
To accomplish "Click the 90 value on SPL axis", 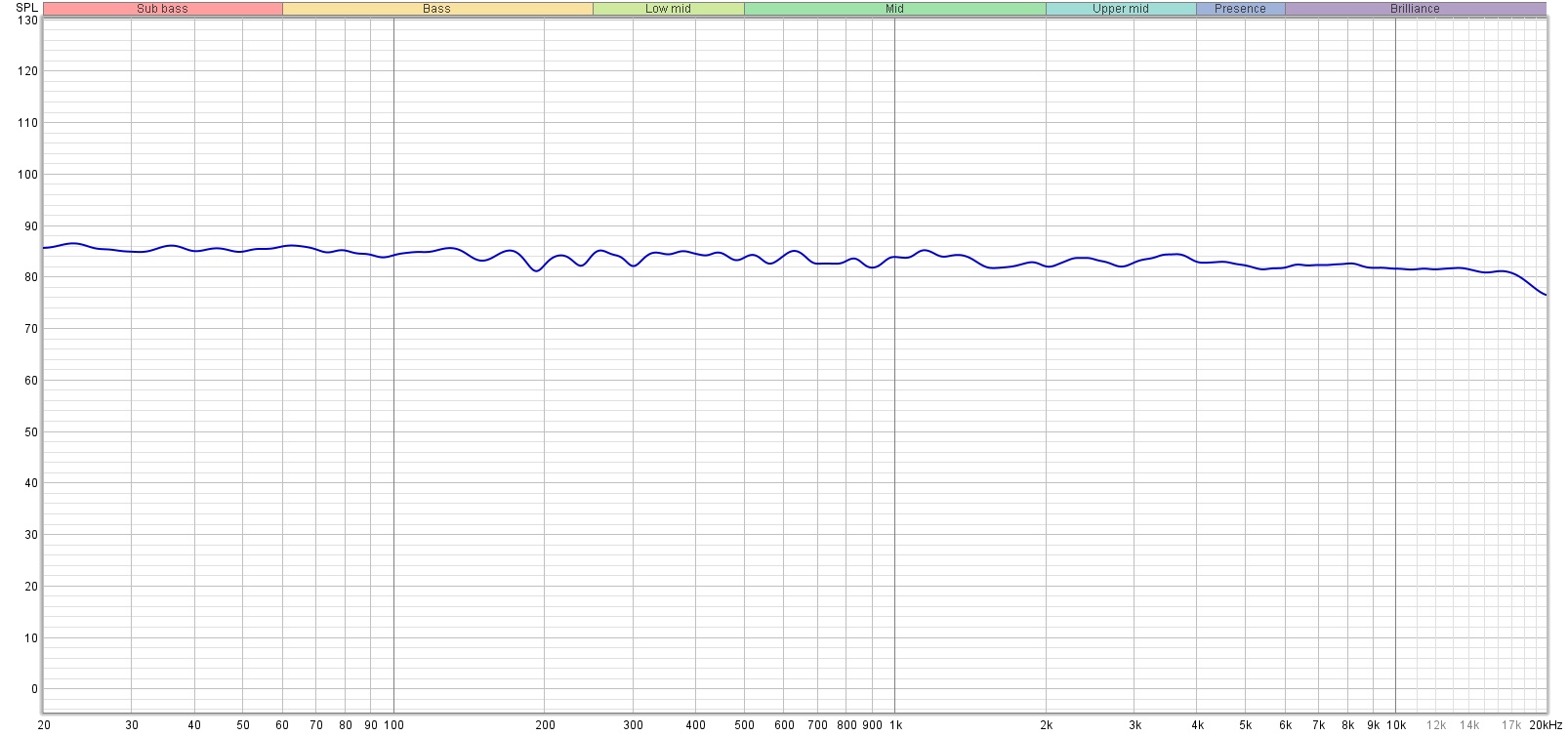I will coord(30,226).
